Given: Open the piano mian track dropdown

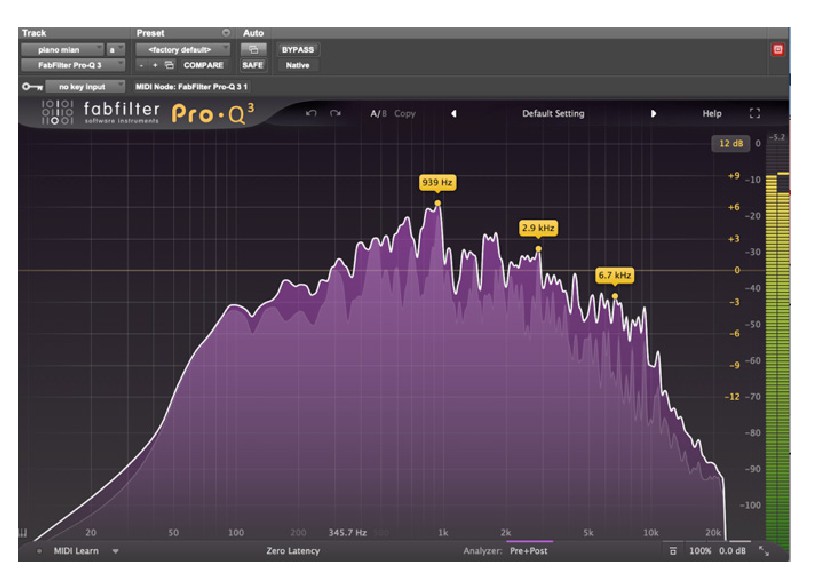Looking at the screenshot, I should (63, 50).
